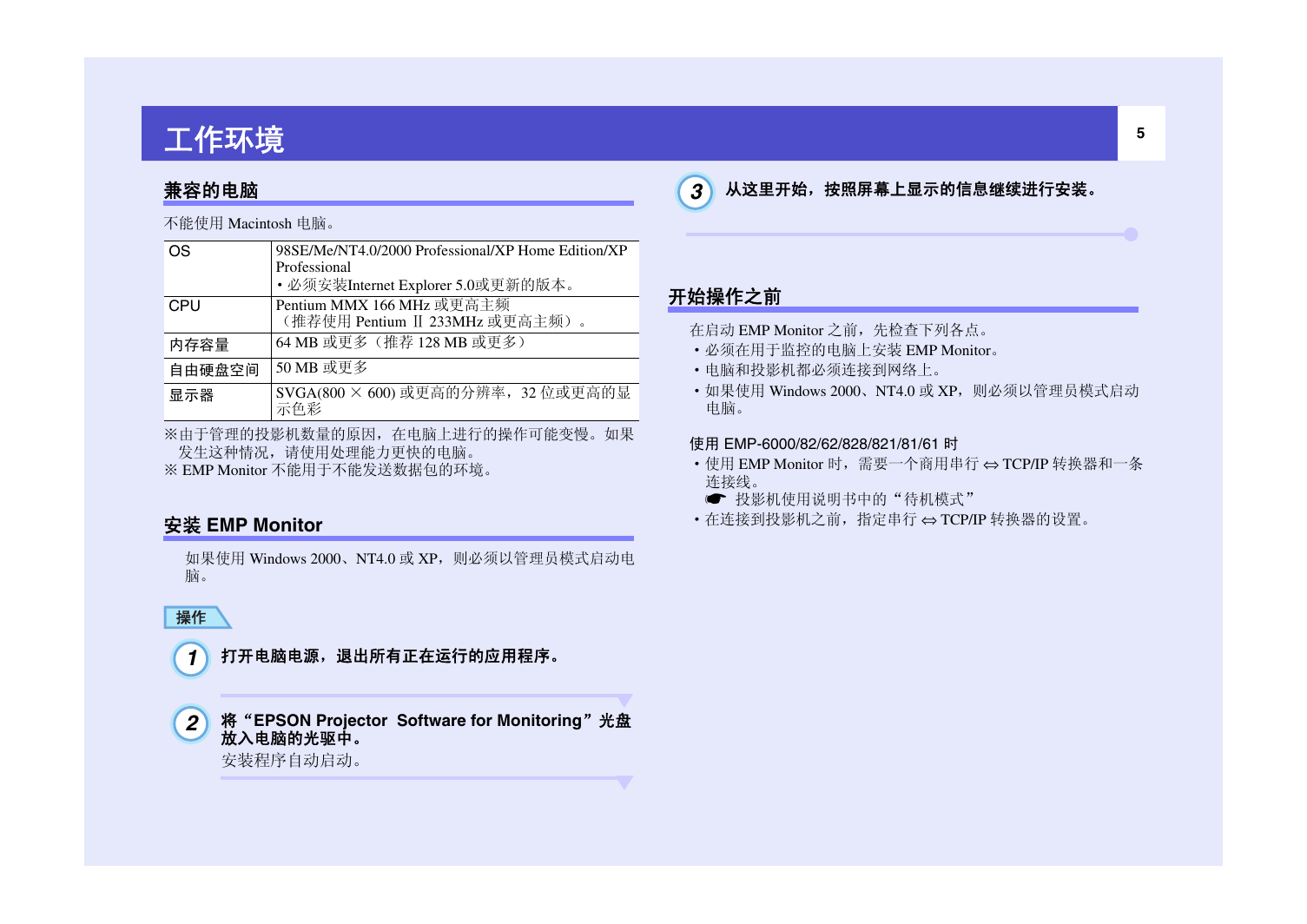The width and height of the screenshot is (1307, 924).
Task: Click the step 3 circle icon
Action: pyautogui.click(x=696, y=192)
